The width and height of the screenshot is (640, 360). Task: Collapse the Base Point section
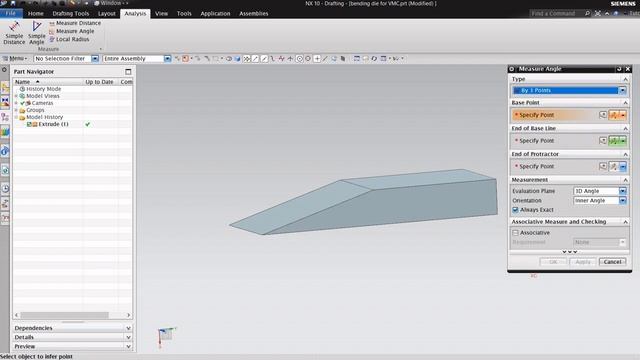tap(625, 103)
